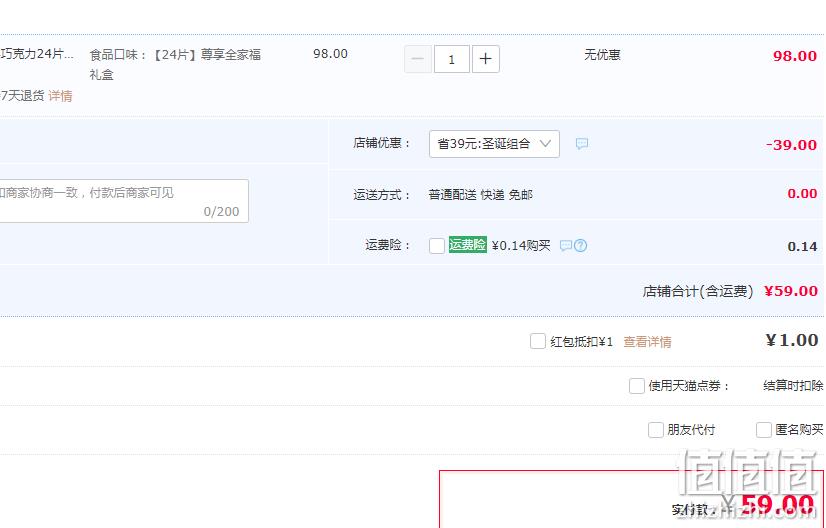Click the comment icon beside store discount

[582, 143]
